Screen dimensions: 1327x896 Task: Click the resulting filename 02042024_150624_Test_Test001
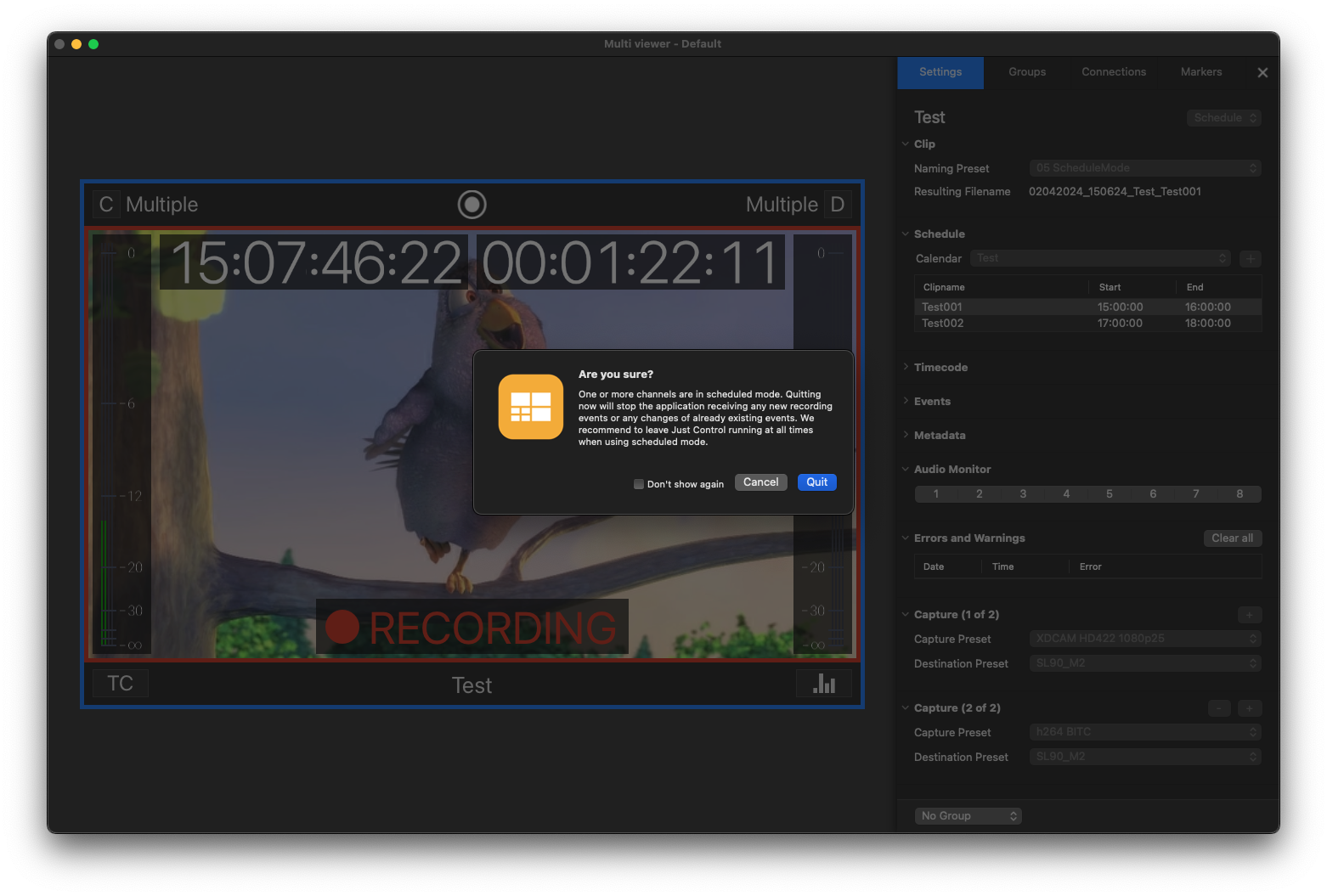pos(1115,192)
